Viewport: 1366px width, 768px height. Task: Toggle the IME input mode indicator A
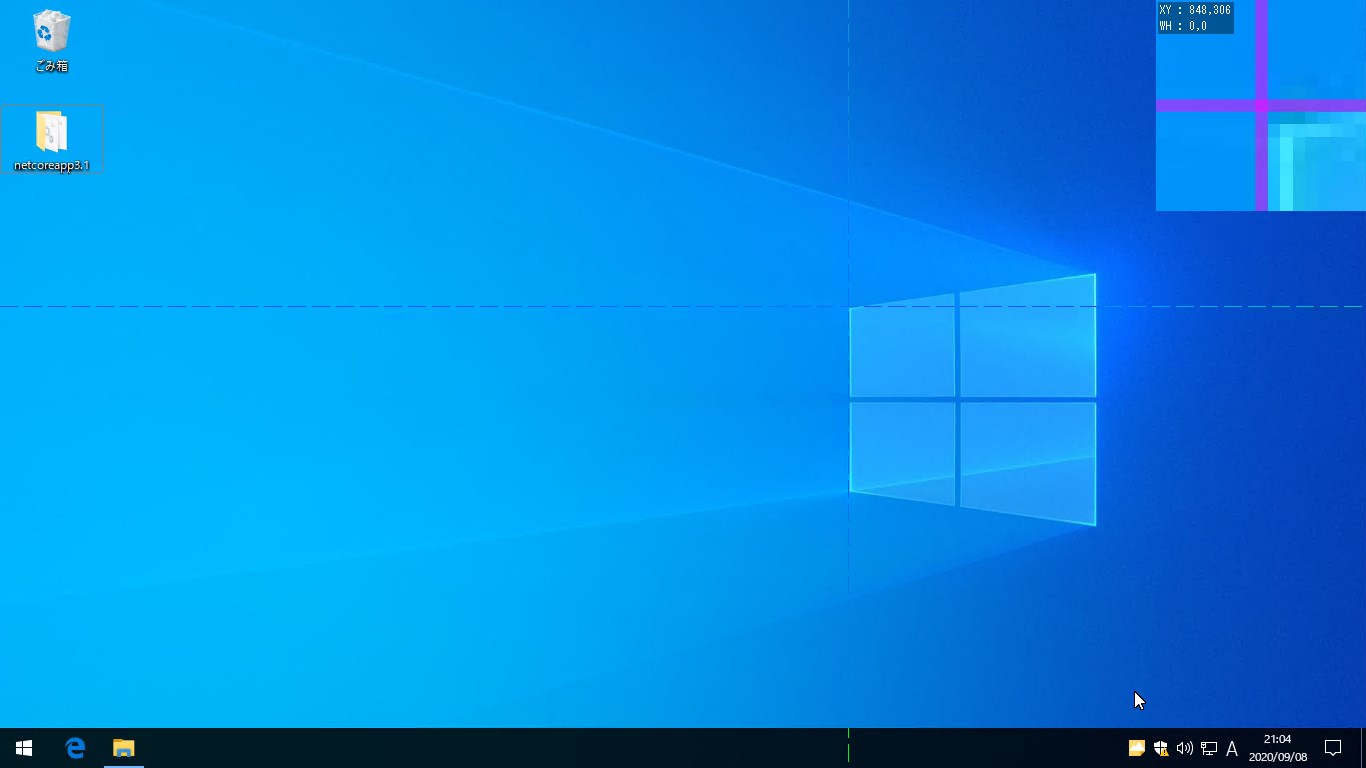(1232, 748)
